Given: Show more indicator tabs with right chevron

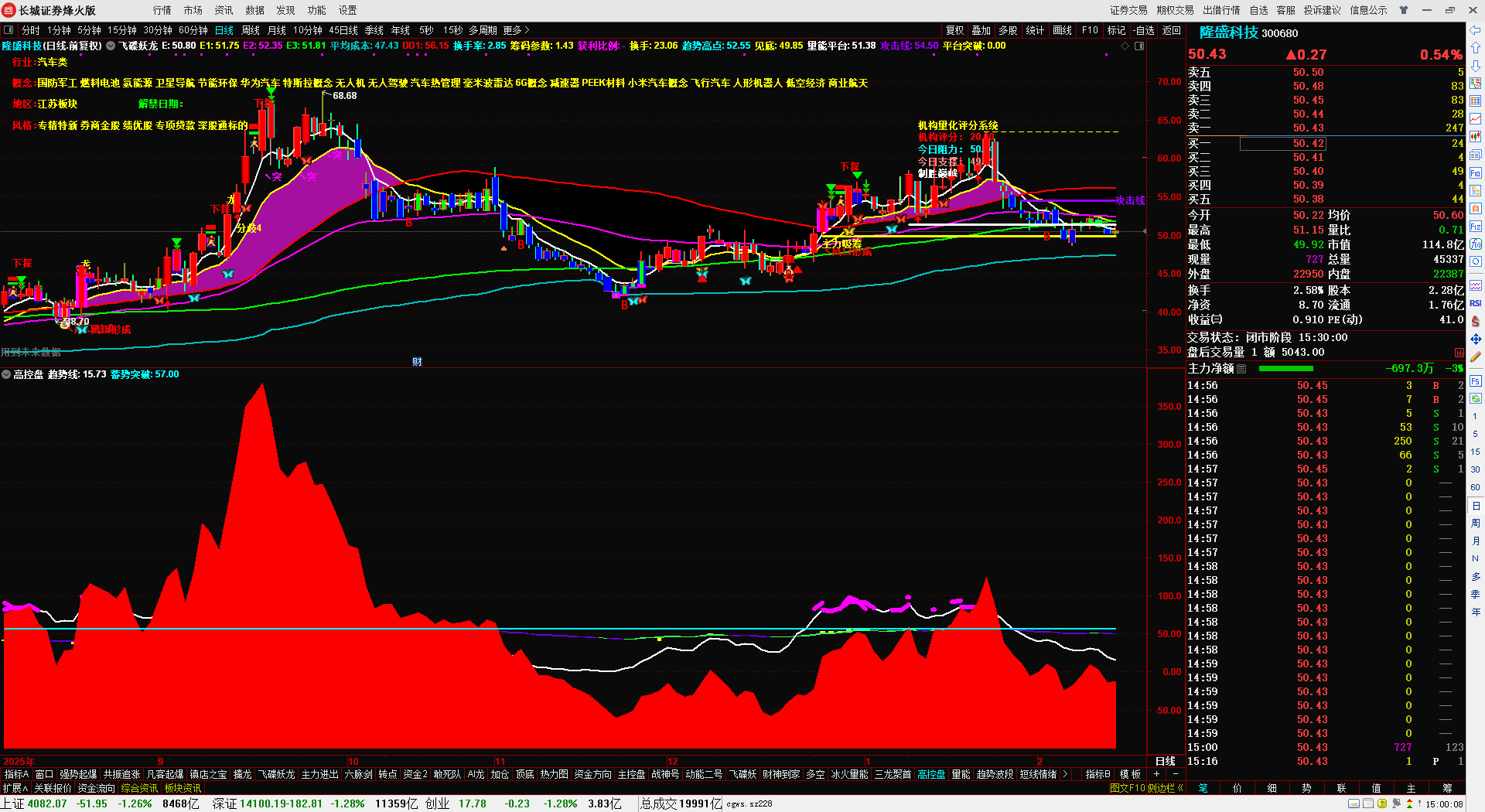Looking at the screenshot, I should [1066, 774].
